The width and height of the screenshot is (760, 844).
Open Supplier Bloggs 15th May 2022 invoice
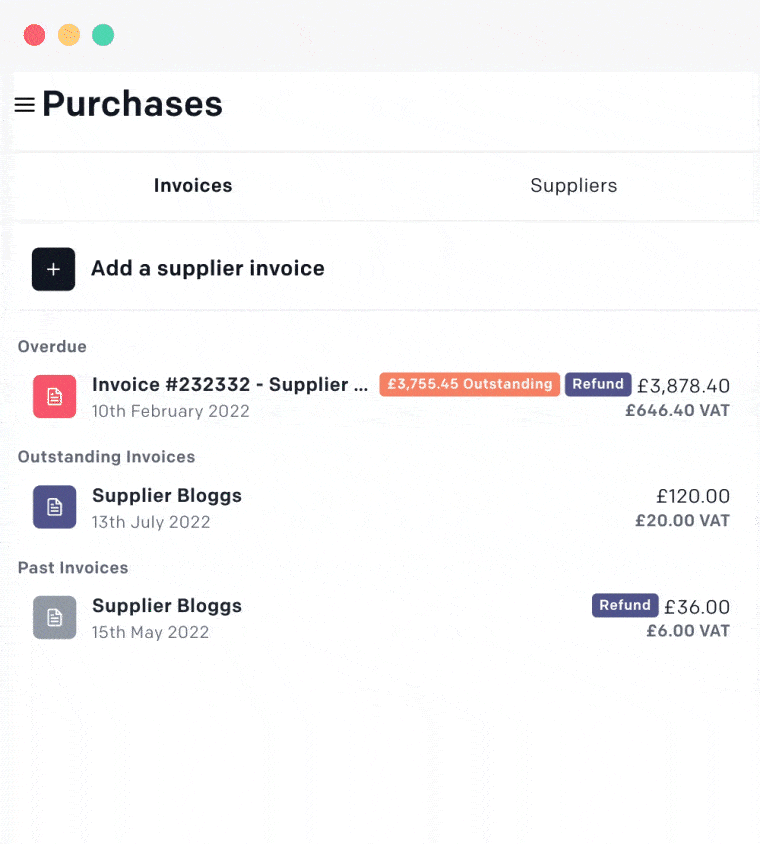coord(381,617)
